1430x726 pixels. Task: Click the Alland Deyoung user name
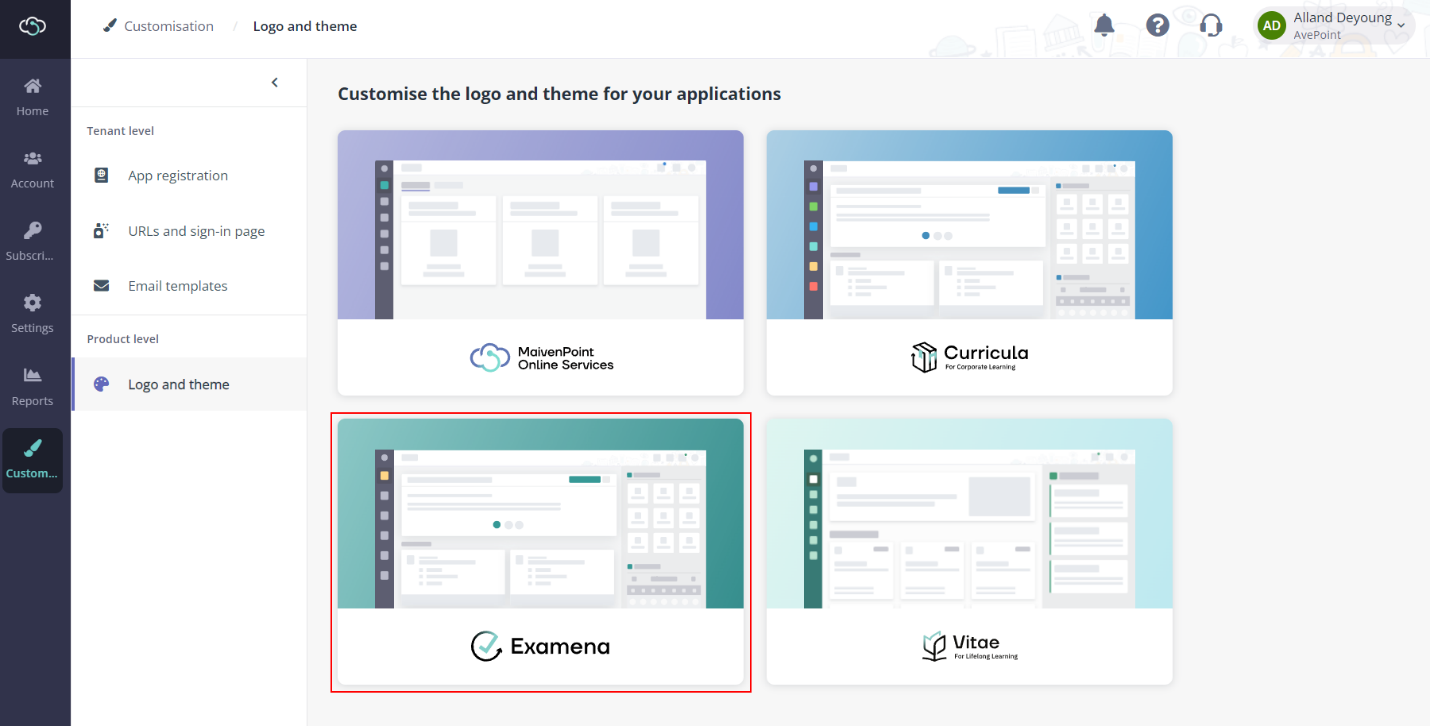click(1342, 18)
